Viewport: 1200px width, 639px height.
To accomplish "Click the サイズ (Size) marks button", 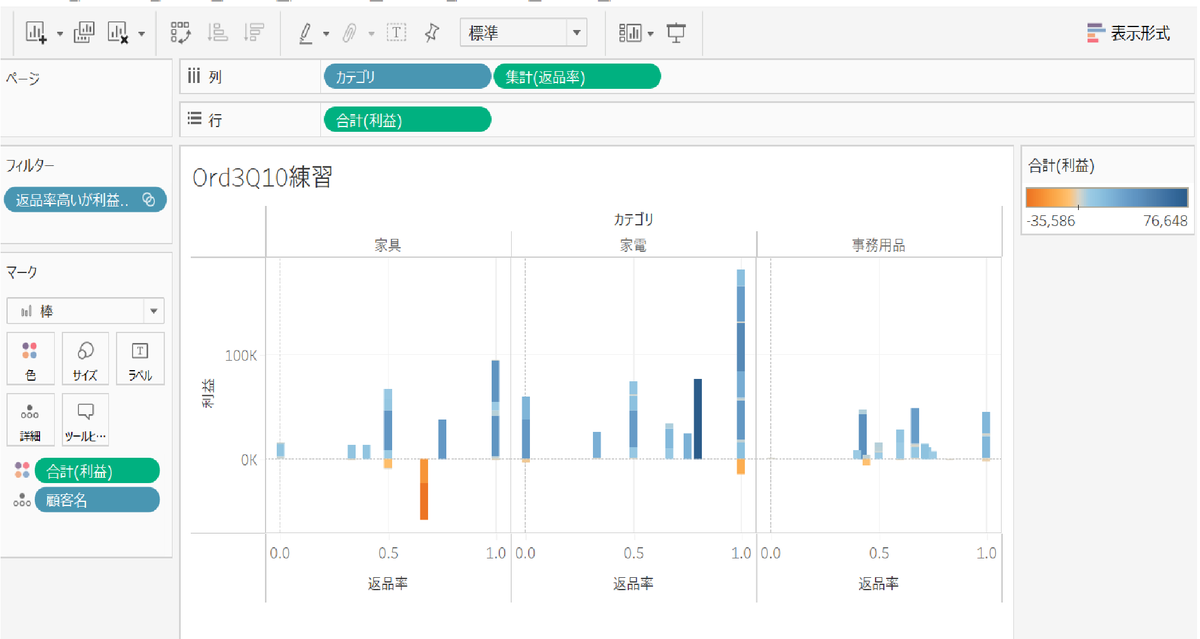I will pyautogui.click(x=85, y=359).
